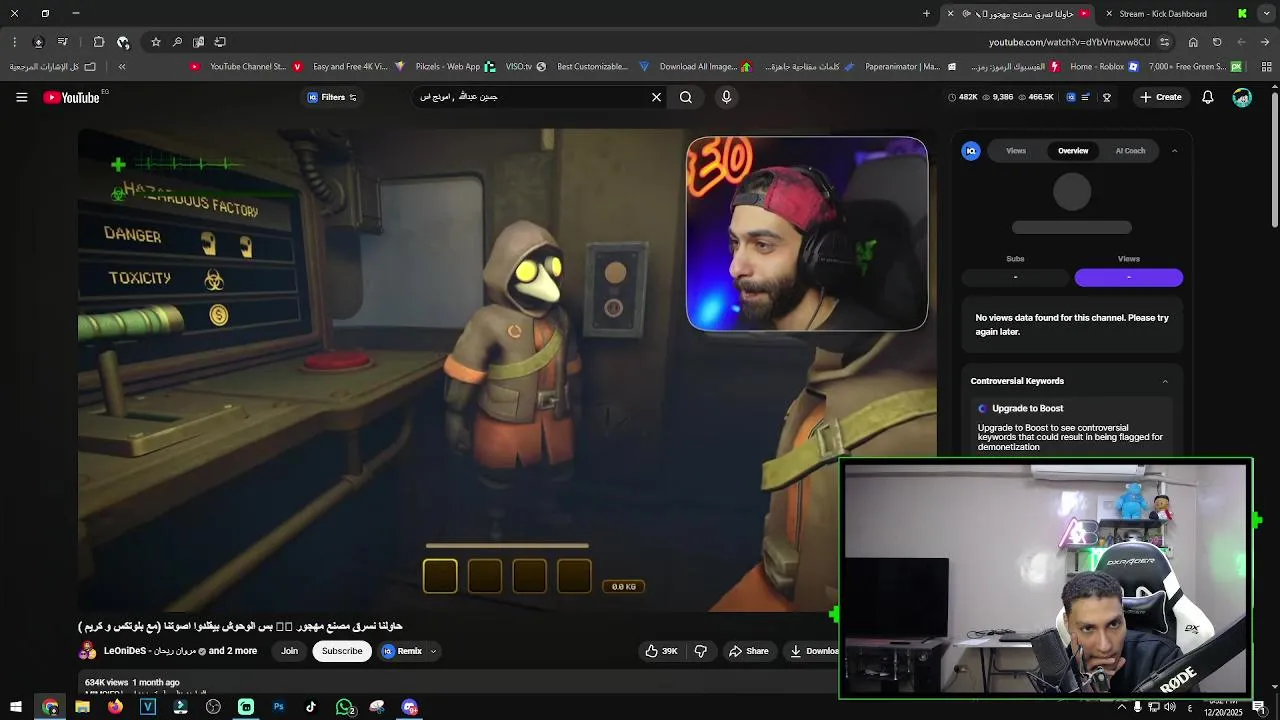Image resolution: width=1280 pixels, height=720 pixels.
Task: Subscribe to the LeOniDeS channel
Action: [342, 651]
